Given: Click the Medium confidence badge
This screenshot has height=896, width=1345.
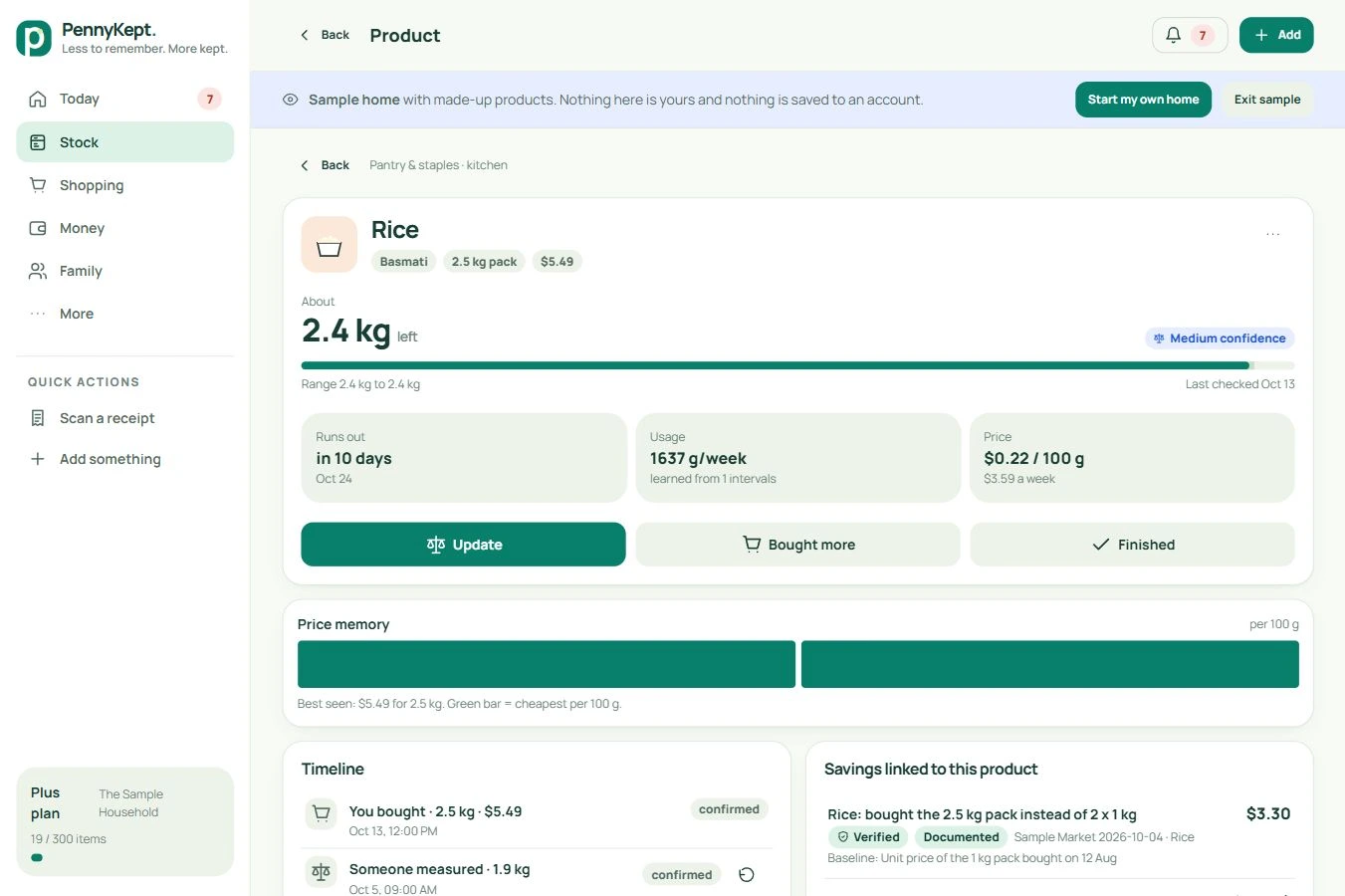Looking at the screenshot, I should (x=1220, y=338).
